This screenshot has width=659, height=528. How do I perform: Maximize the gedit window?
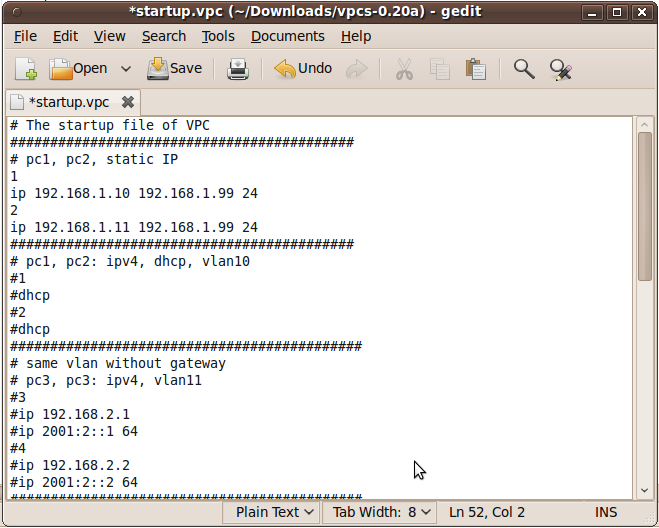point(617,12)
